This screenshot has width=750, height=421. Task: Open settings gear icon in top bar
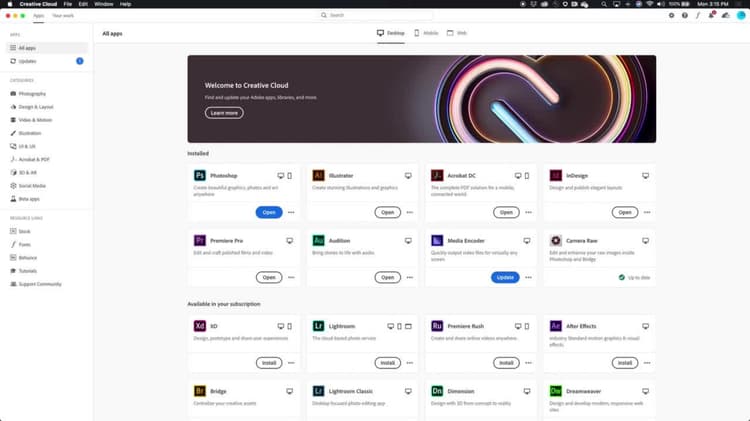click(672, 15)
